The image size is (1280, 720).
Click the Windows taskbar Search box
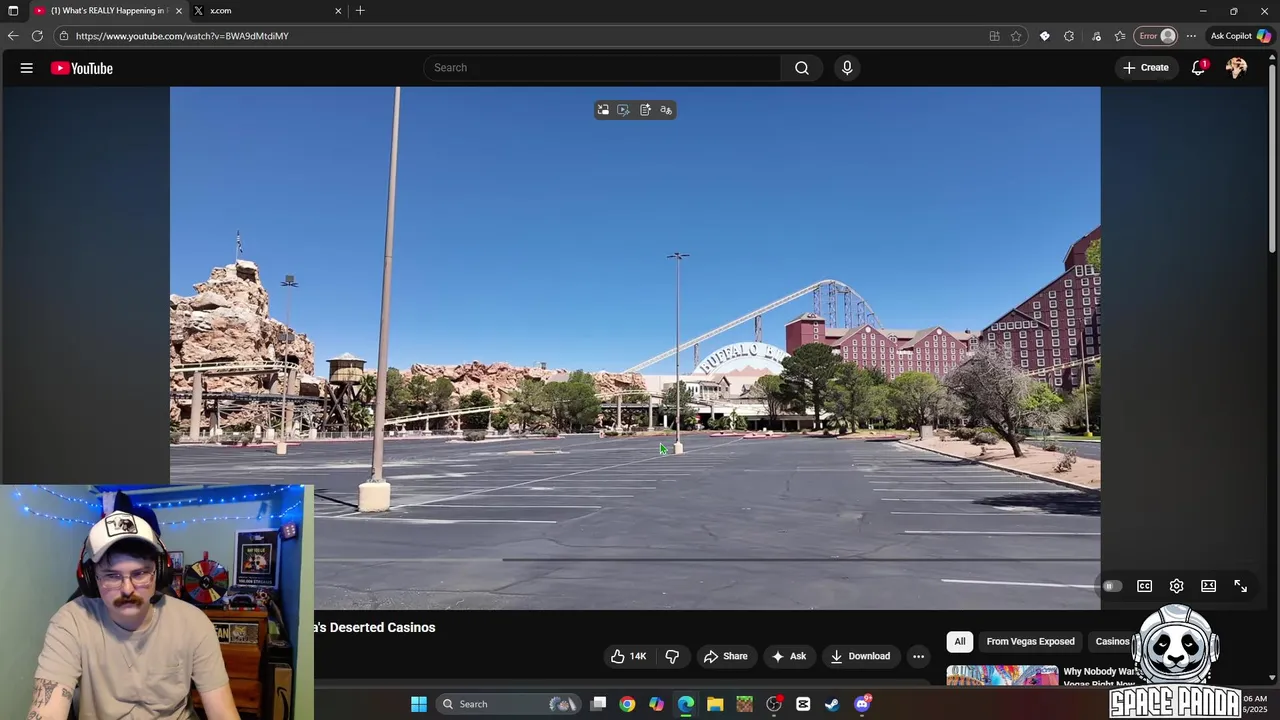tap(510, 704)
